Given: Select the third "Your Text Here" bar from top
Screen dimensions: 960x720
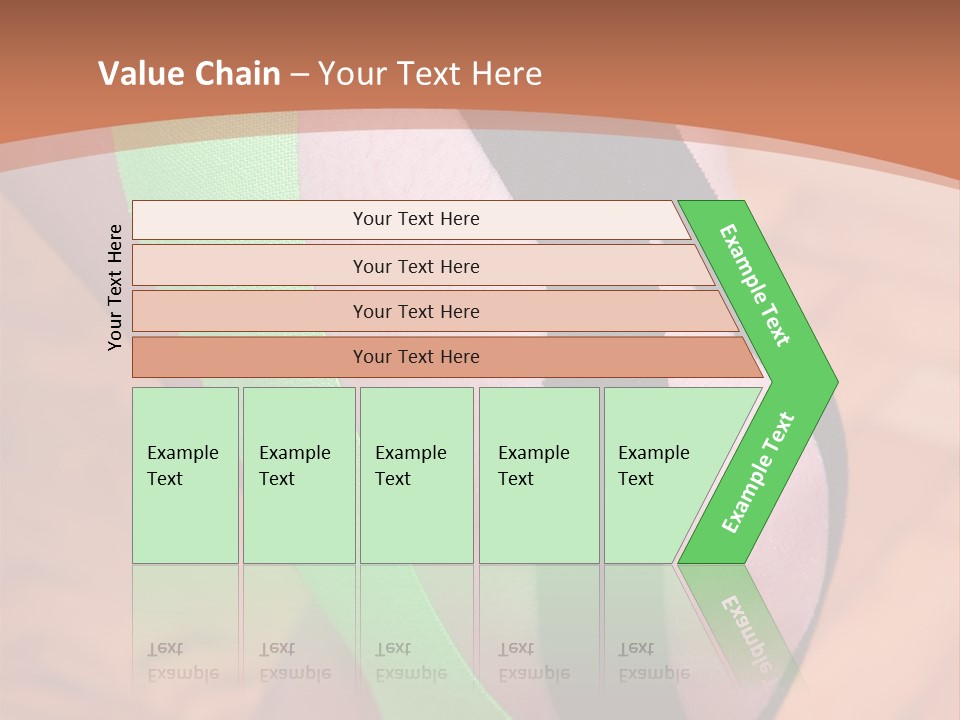Looking at the screenshot, I should point(435,311).
